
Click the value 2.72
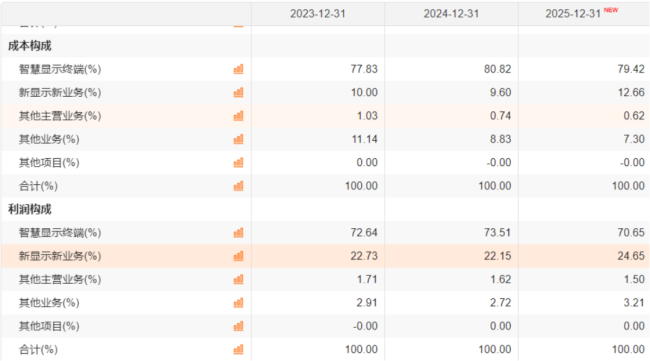(x=500, y=303)
